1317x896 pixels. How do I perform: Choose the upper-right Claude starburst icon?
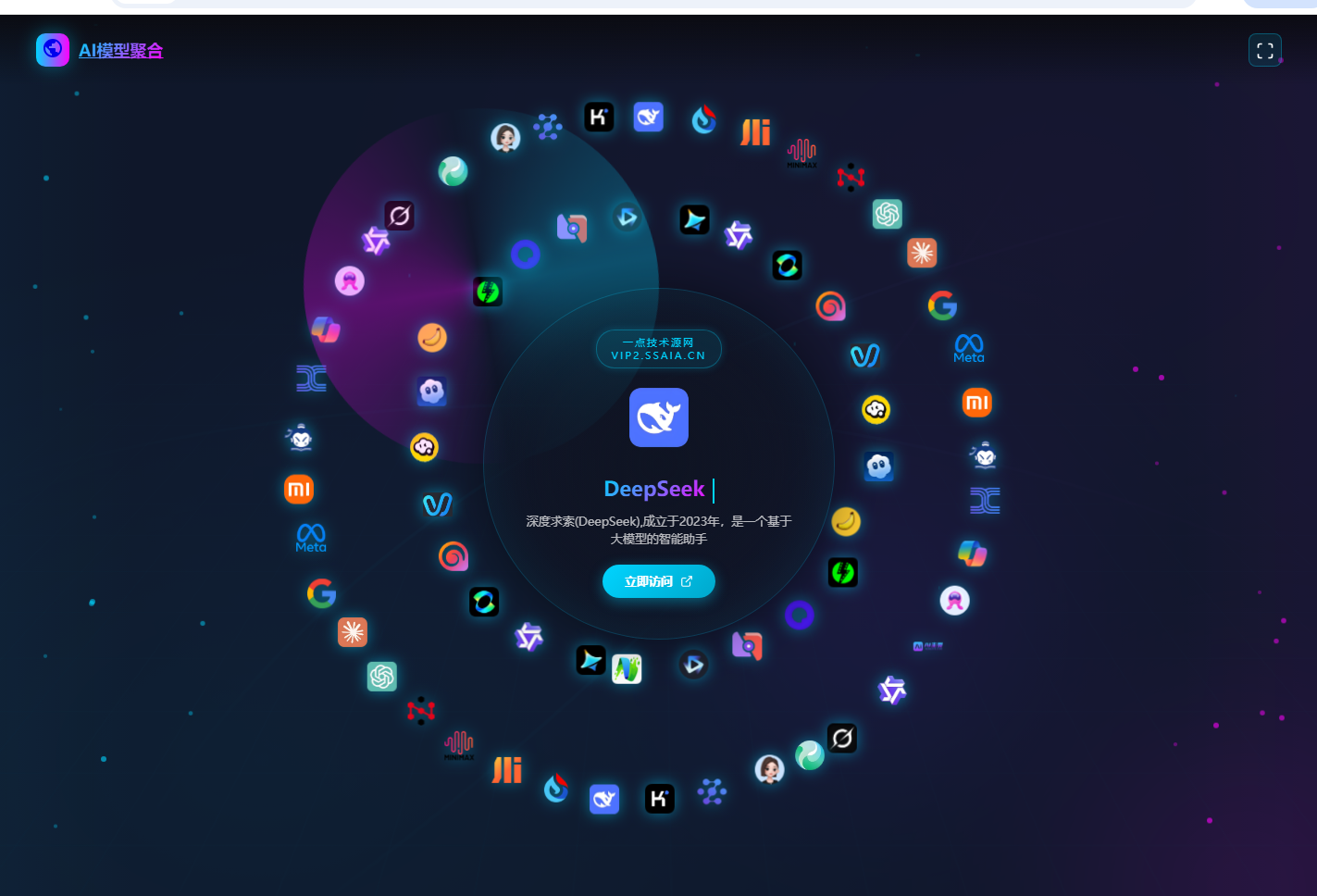(922, 253)
